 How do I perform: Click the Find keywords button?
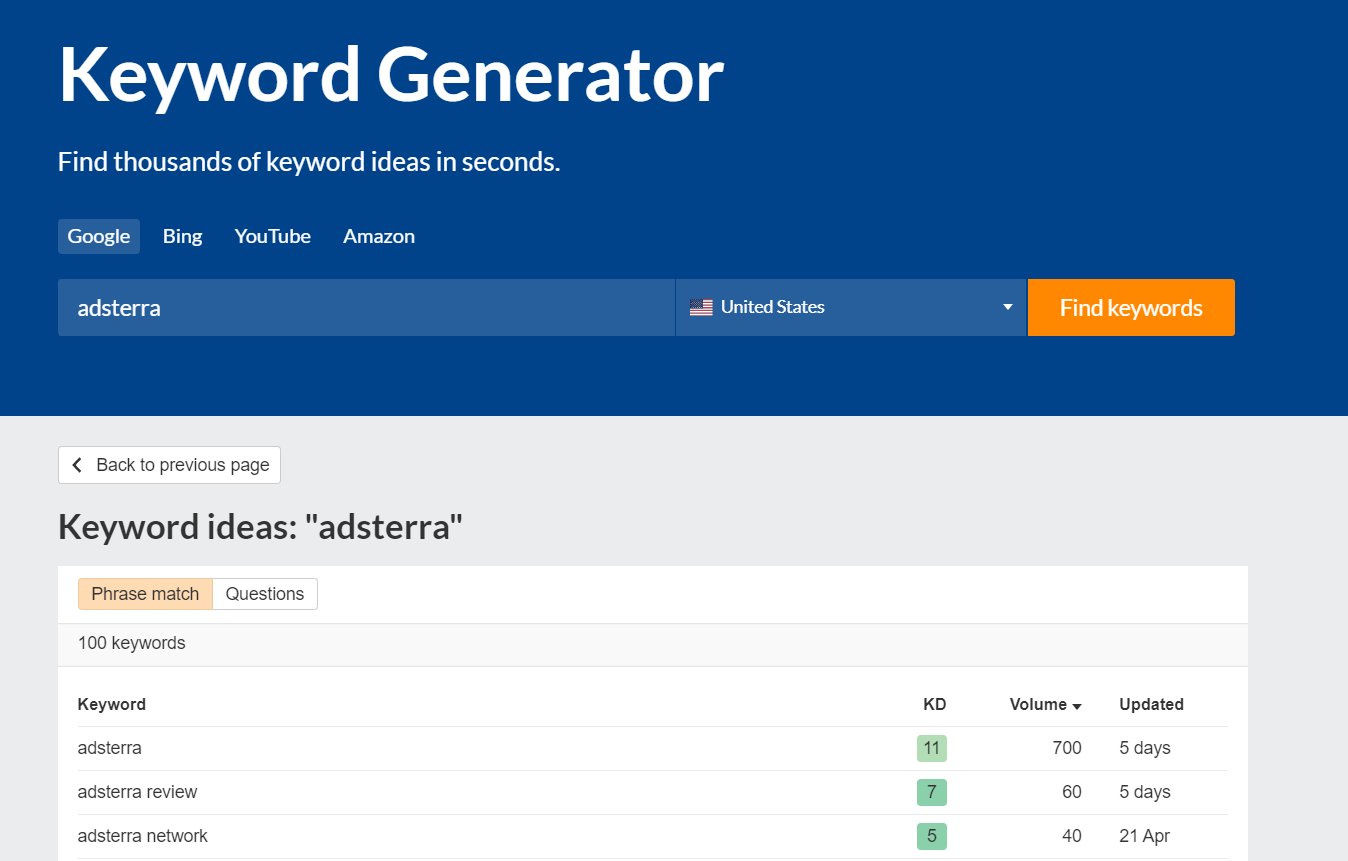(1131, 307)
